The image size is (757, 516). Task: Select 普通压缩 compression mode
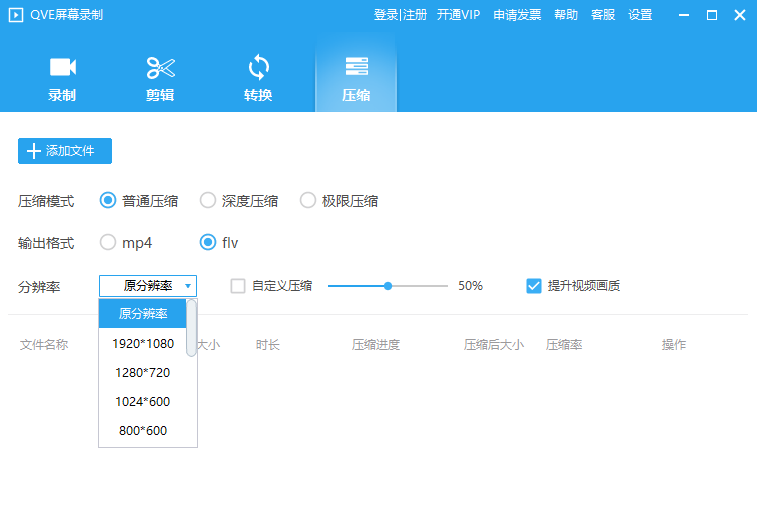[x=108, y=201]
